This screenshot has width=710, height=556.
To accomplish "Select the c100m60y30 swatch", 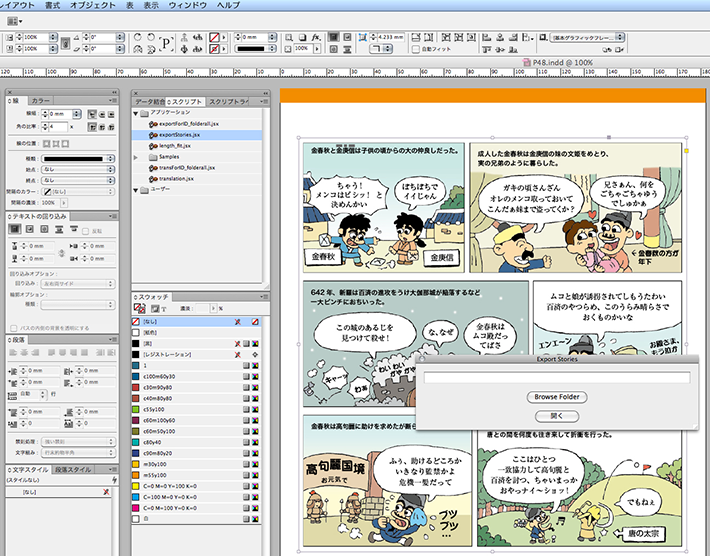I will pyautogui.click(x=196, y=376).
